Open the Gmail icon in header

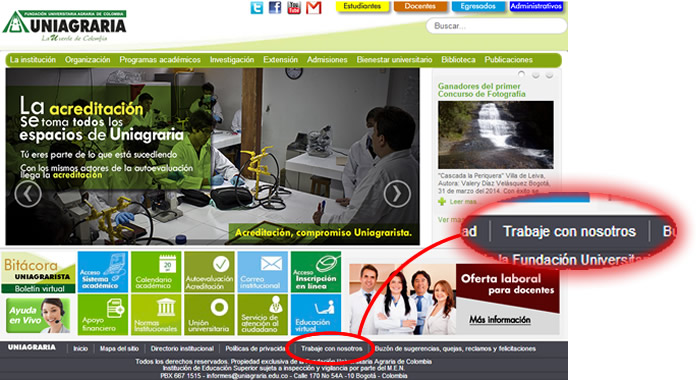[313, 8]
